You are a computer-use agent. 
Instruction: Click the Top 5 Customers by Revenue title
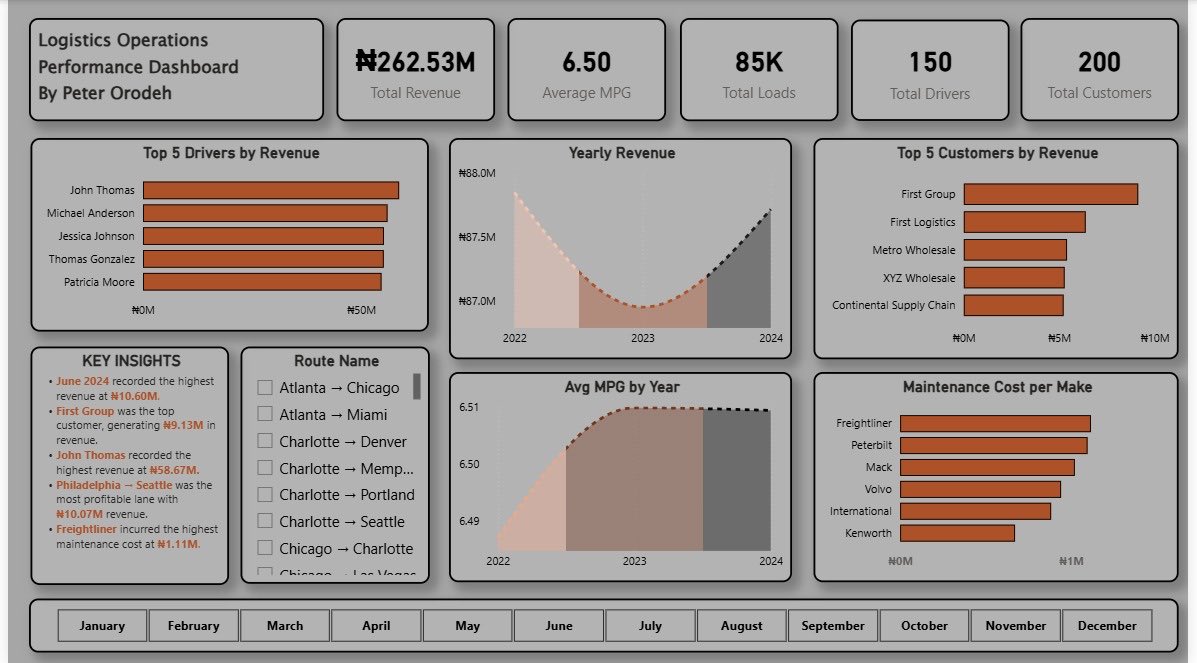pos(997,153)
